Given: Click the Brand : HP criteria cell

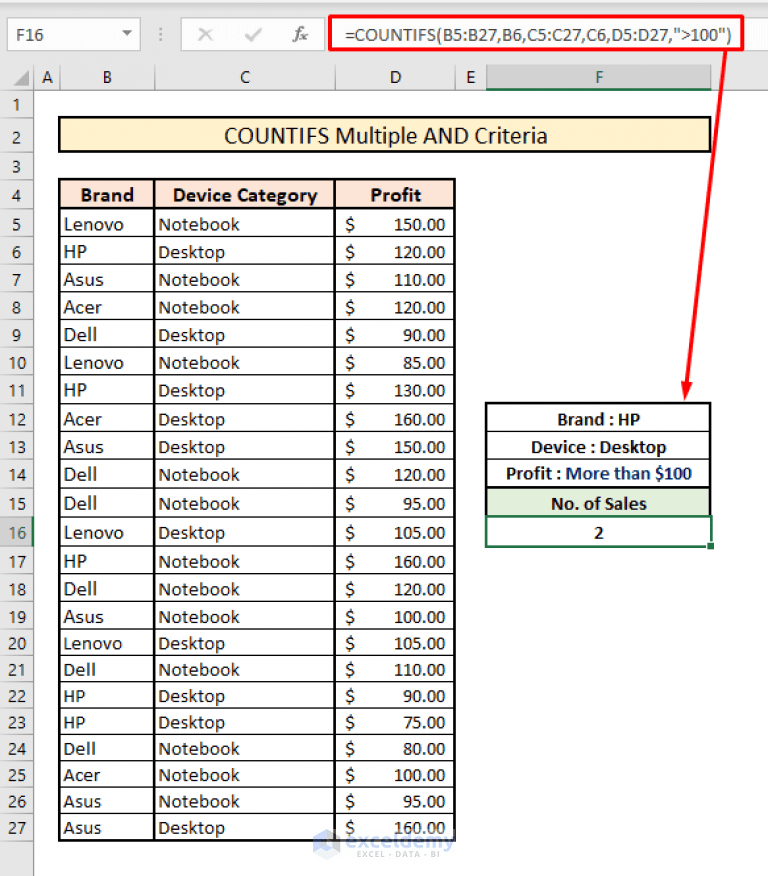Looking at the screenshot, I should point(598,418).
